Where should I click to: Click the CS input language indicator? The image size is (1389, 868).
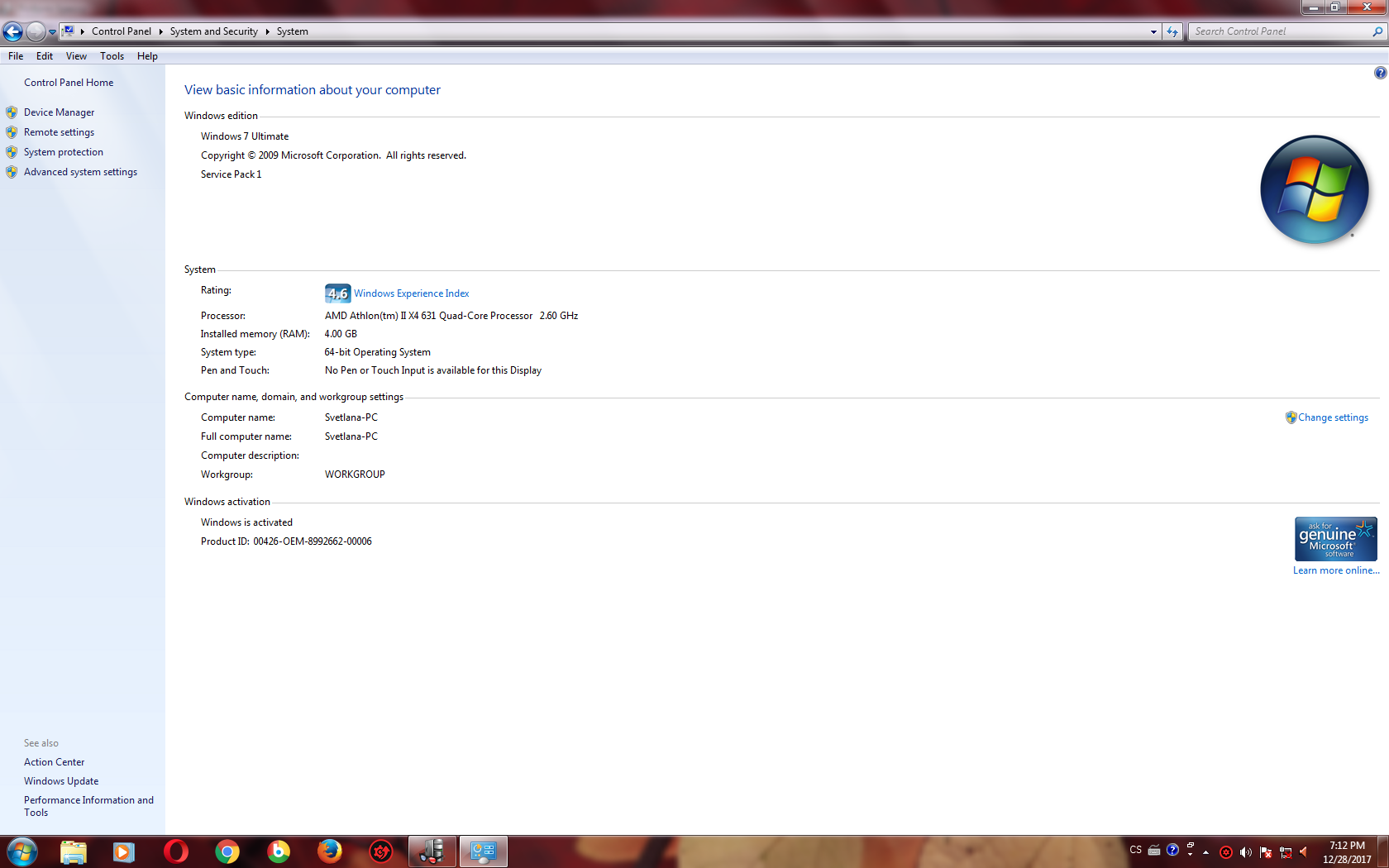pos(1135,850)
